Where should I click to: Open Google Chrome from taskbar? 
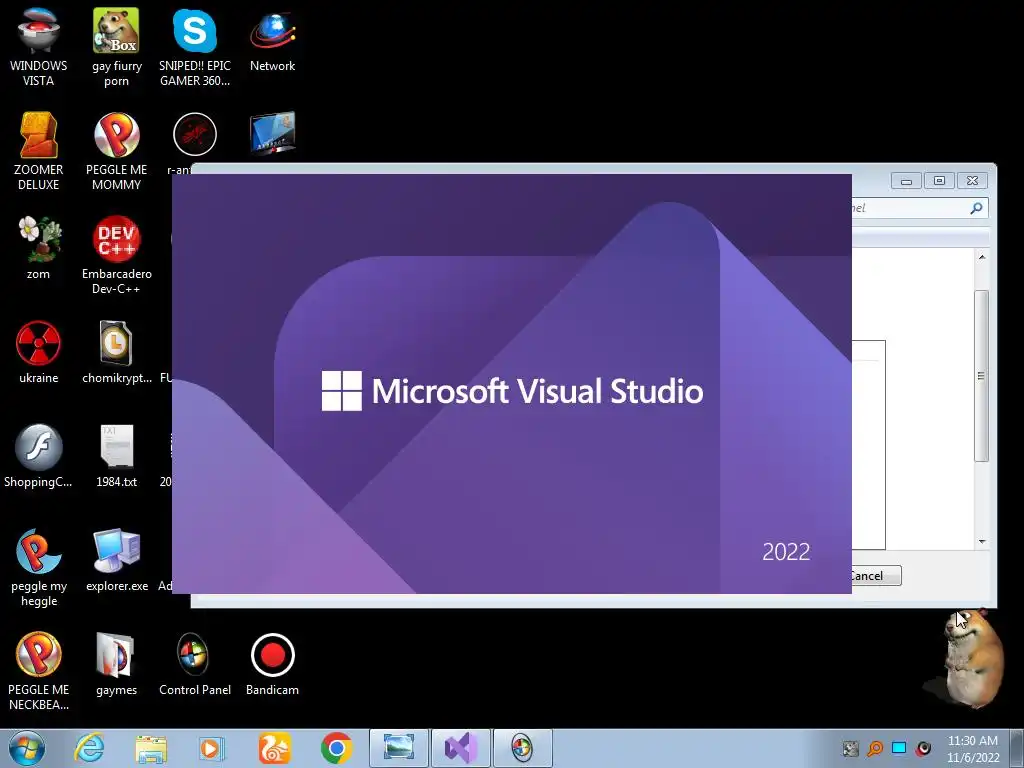coord(336,748)
